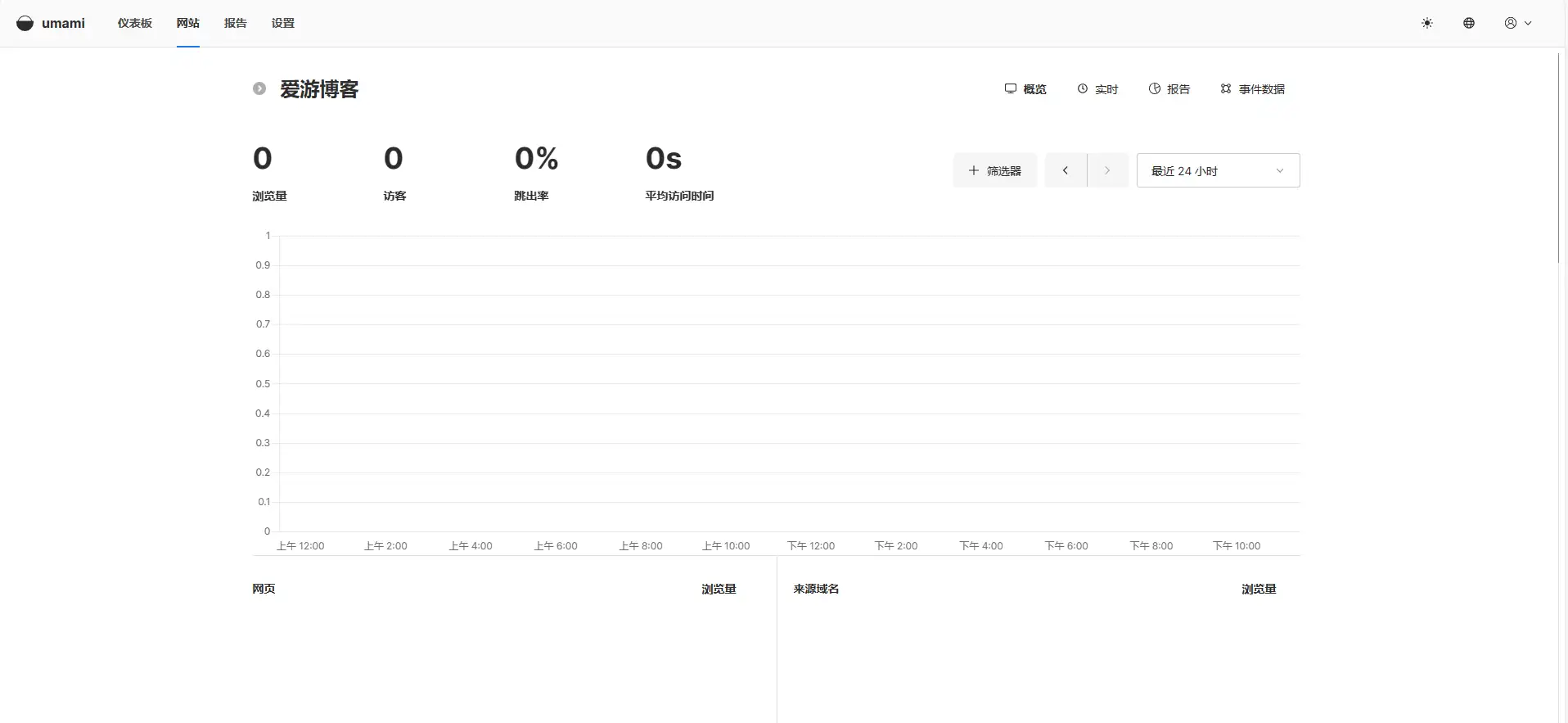Click the 网页 table header

coord(264,589)
